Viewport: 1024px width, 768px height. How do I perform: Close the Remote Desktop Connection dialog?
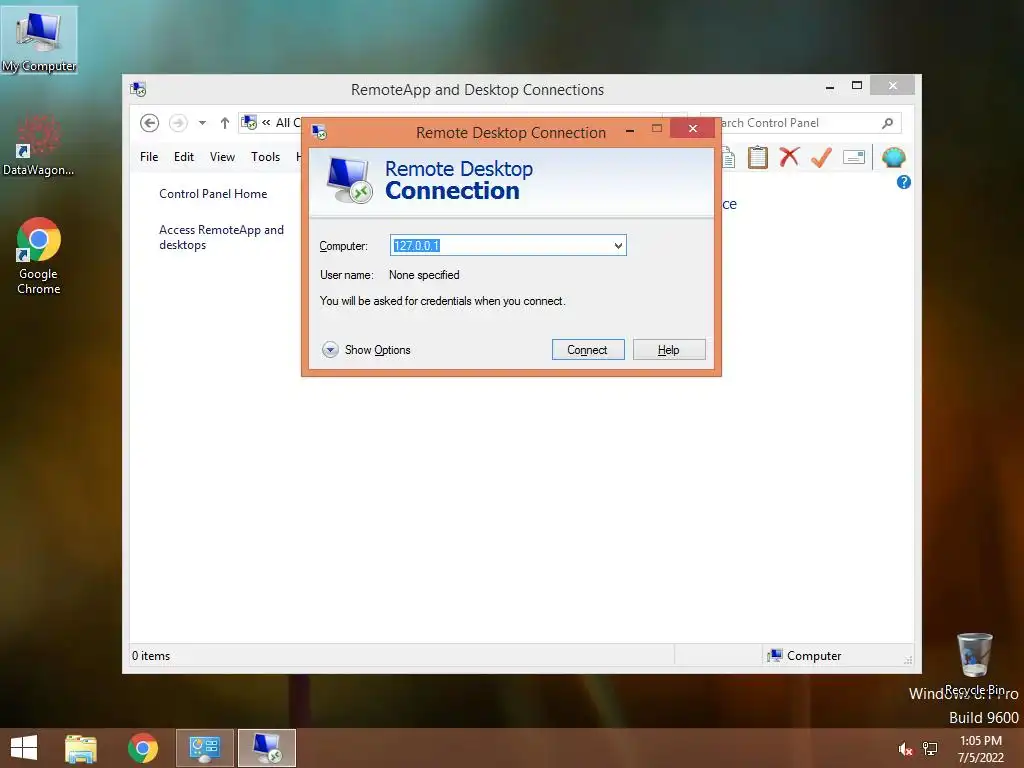tap(693, 129)
